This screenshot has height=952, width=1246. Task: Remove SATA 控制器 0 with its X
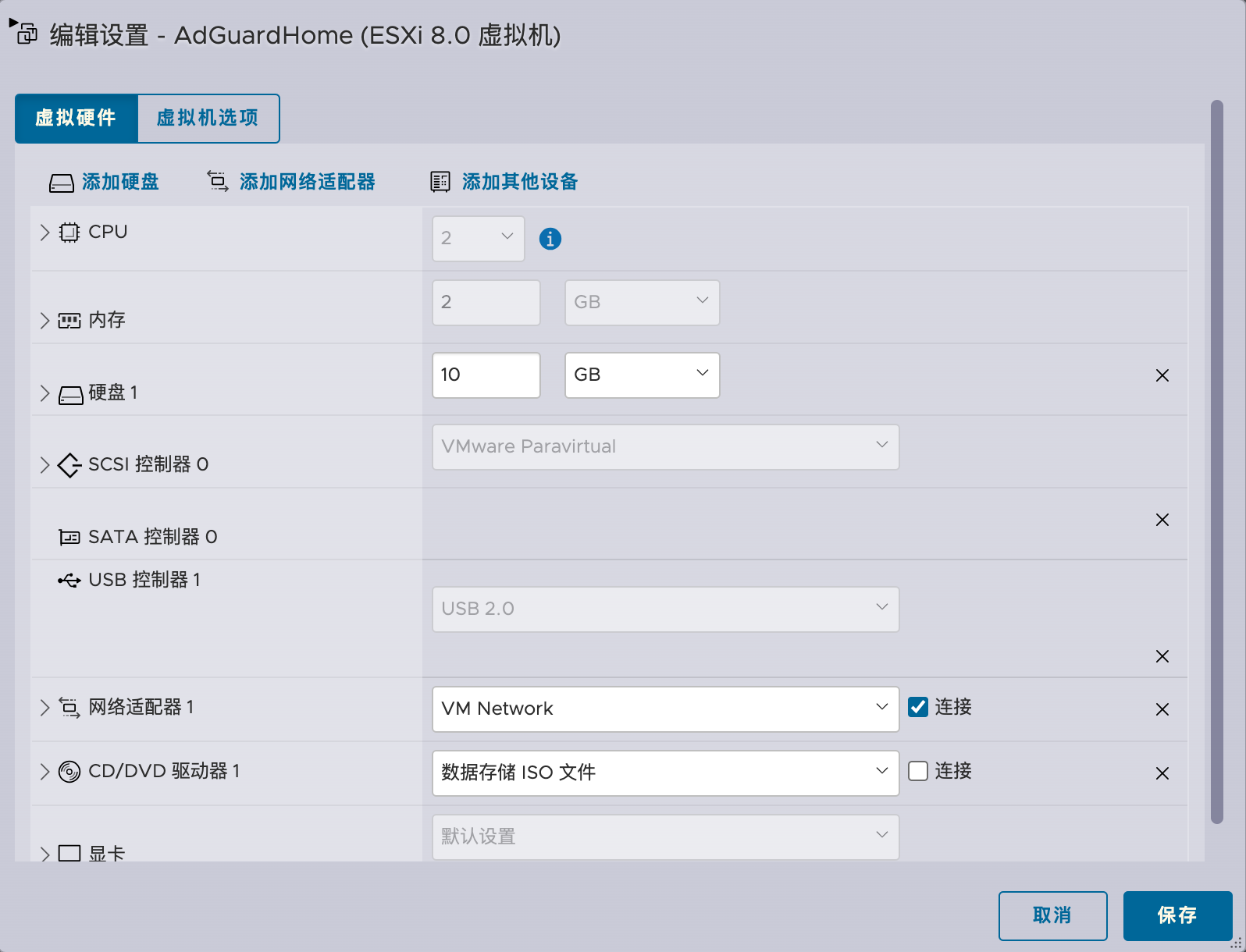(1162, 520)
